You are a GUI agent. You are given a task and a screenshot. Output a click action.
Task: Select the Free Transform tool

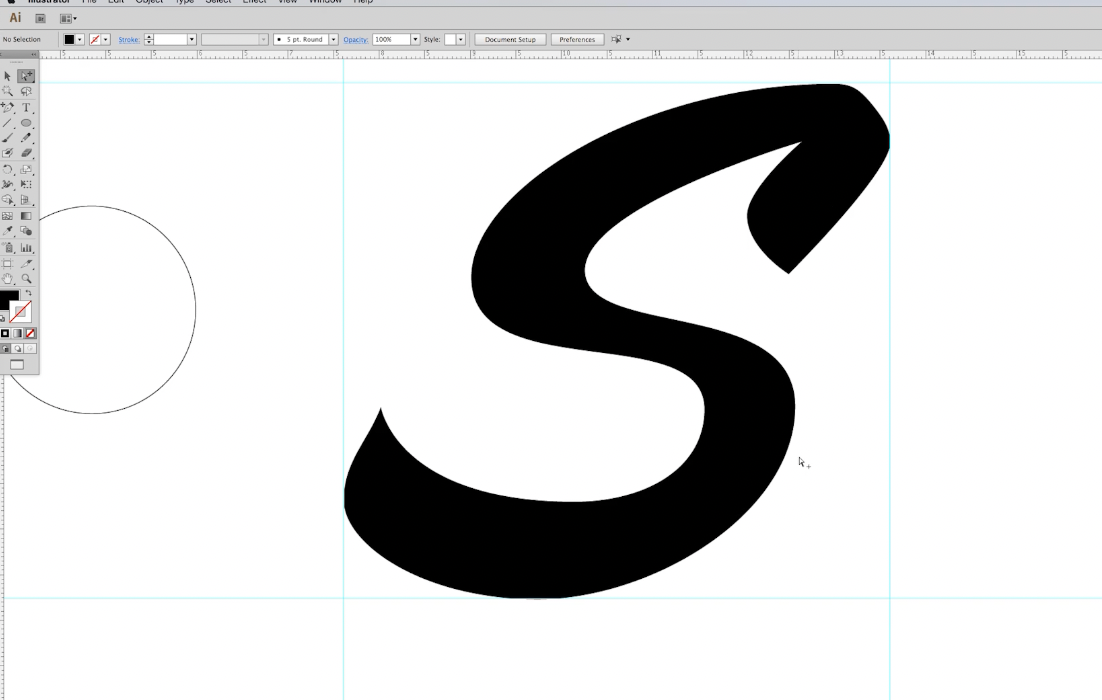27,185
